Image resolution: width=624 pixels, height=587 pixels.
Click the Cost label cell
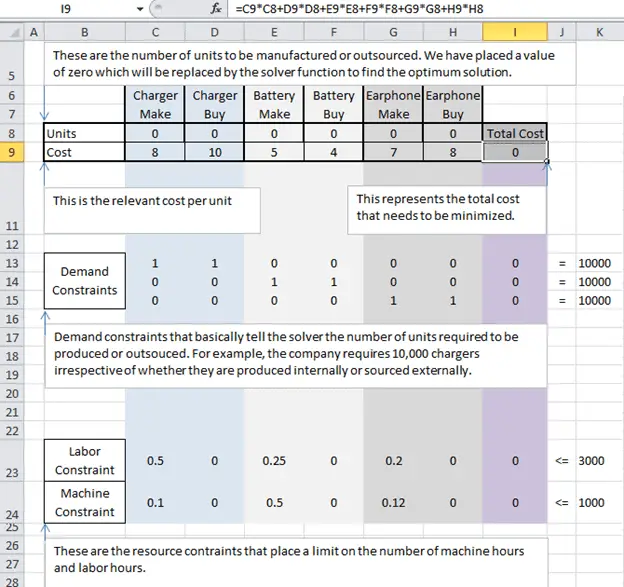pyautogui.click(x=84, y=152)
